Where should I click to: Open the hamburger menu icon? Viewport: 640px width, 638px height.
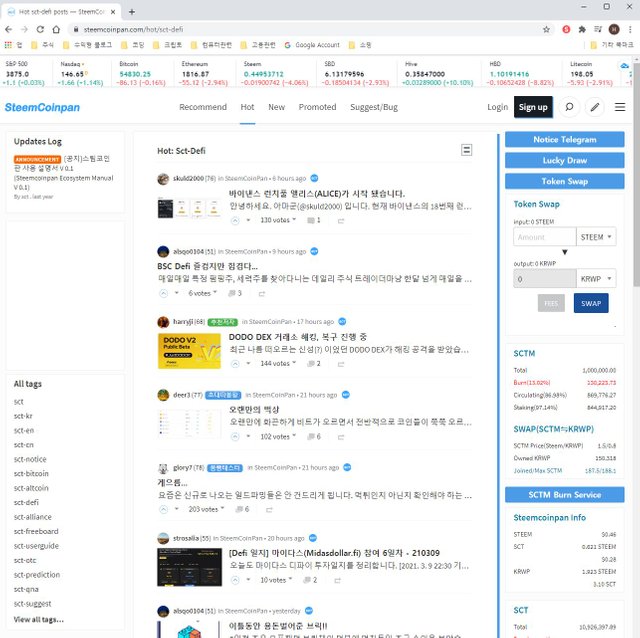point(620,107)
